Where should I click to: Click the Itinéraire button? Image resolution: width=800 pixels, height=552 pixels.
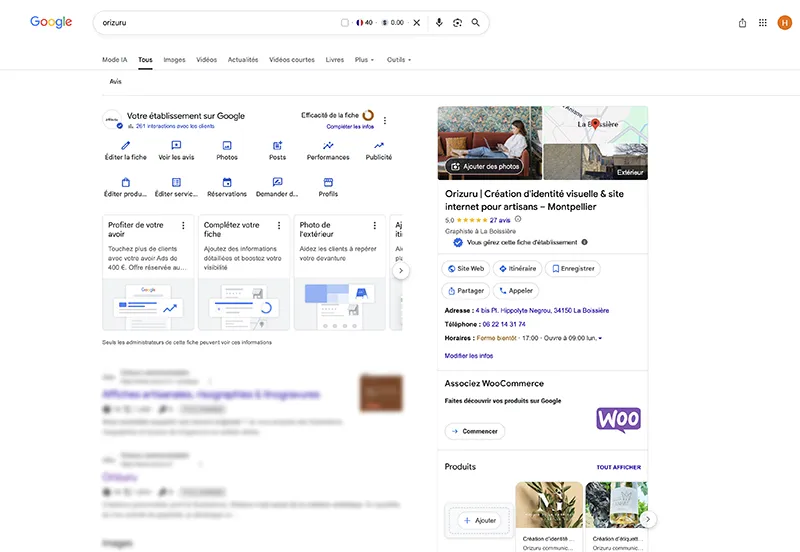pos(517,268)
